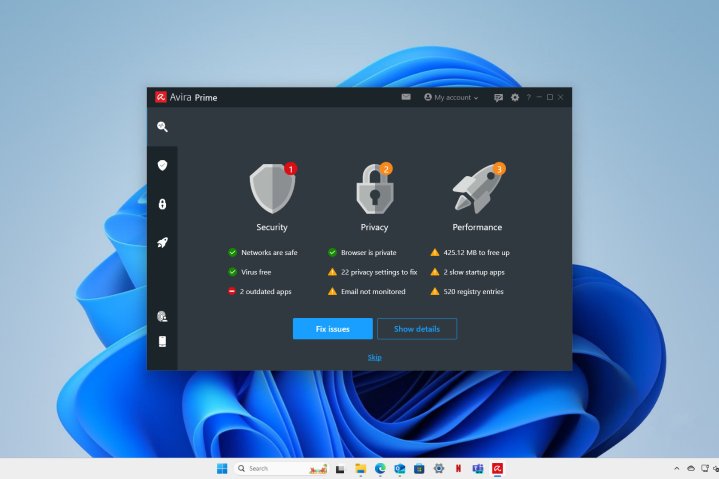Click the large Privacy padlock graphic

click(x=374, y=187)
